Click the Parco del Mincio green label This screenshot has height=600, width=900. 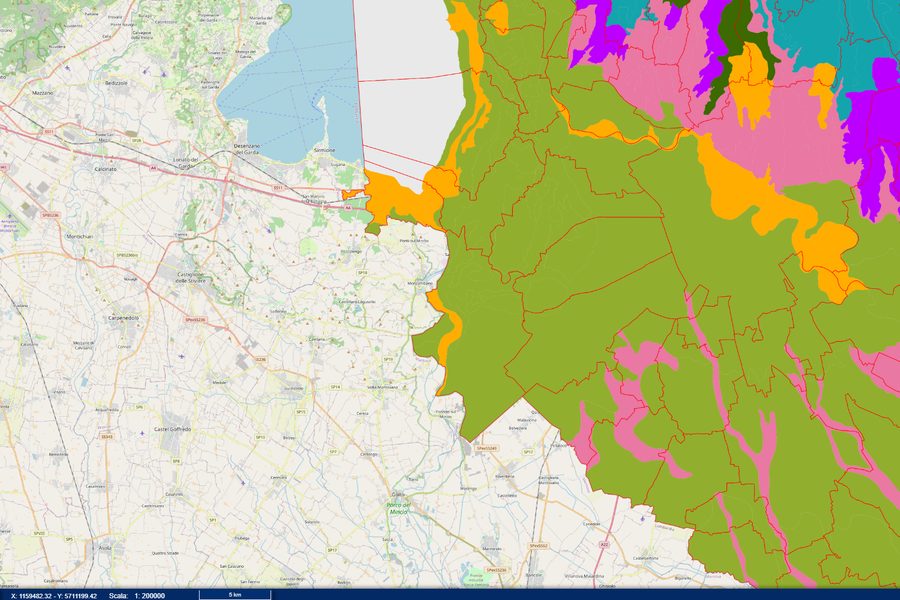398,508
